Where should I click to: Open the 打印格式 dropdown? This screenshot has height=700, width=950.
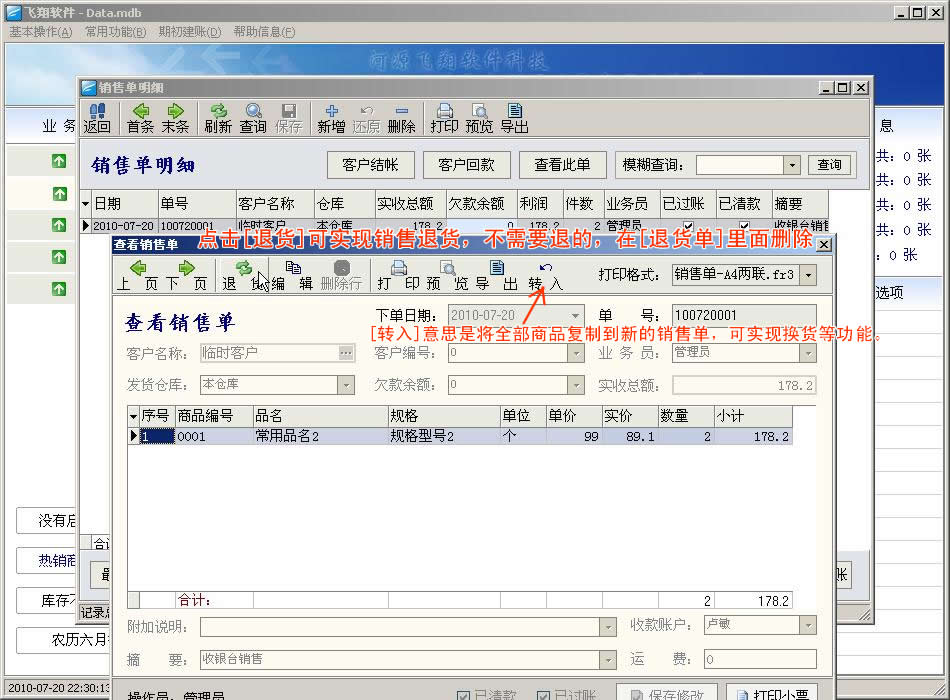808,274
